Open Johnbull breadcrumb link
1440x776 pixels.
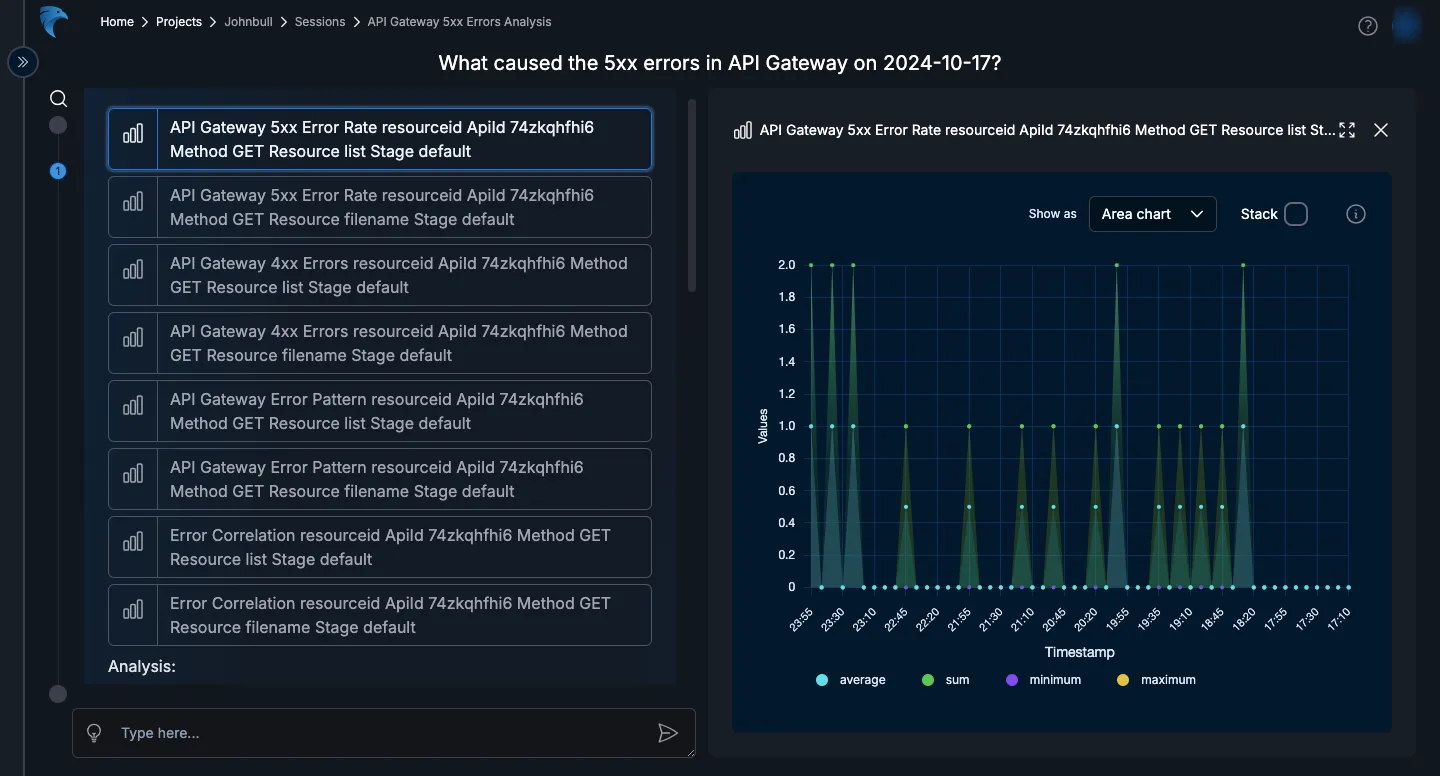(x=248, y=21)
